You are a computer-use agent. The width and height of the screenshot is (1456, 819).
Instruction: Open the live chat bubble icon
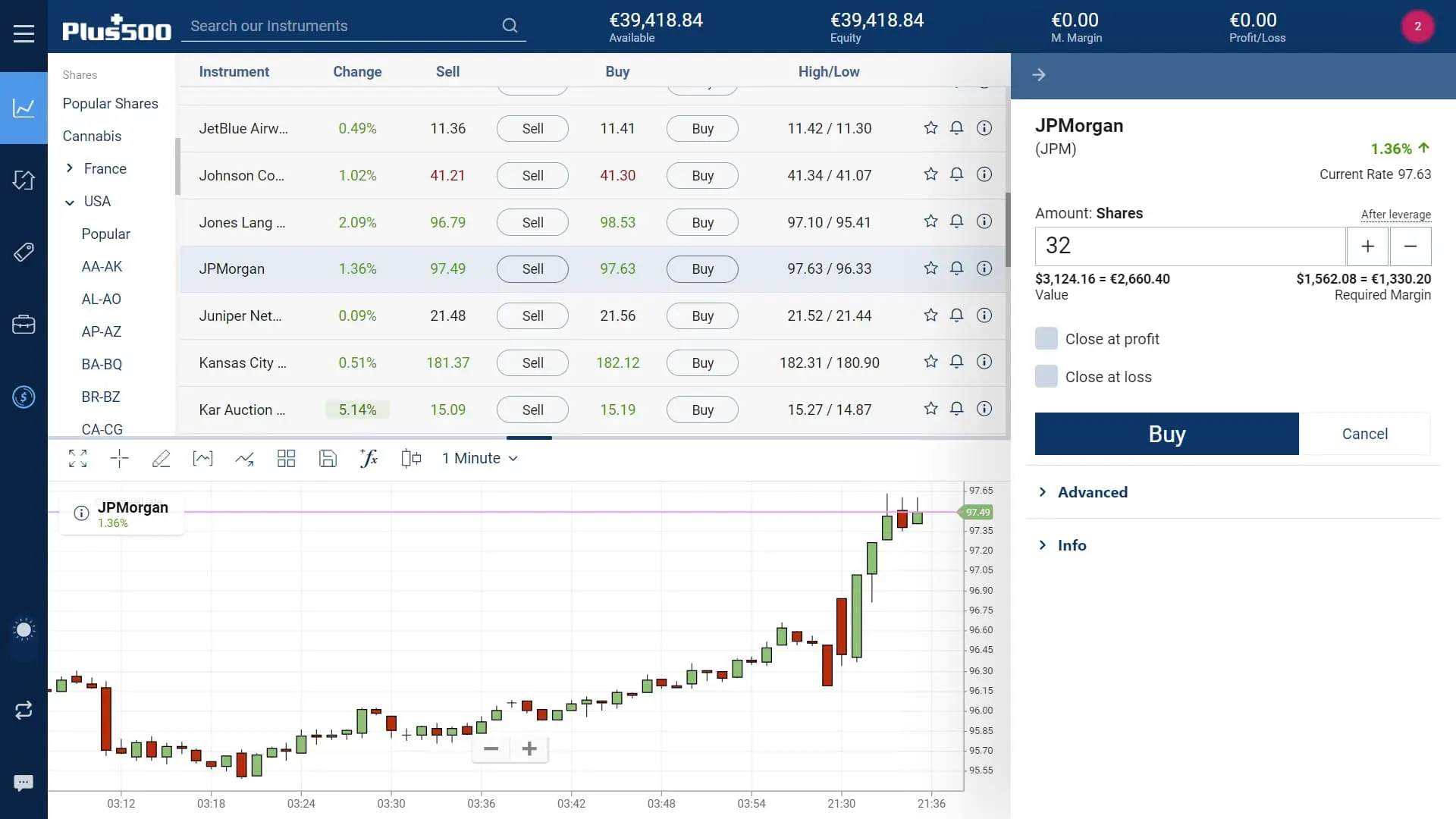click(24, 783)
